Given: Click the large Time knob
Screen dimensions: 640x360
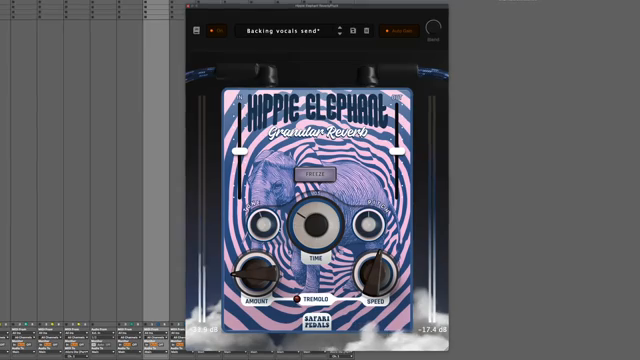Looking at the screenshot, I should tap(316, 224).
